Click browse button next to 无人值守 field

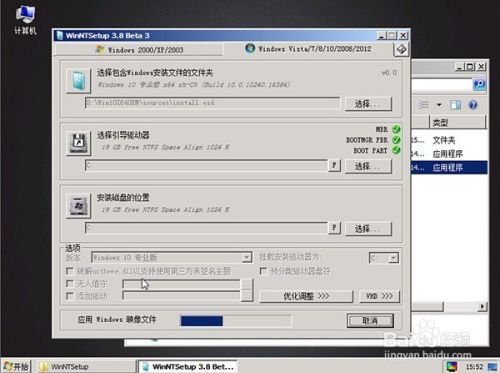[x=247, y=284]
